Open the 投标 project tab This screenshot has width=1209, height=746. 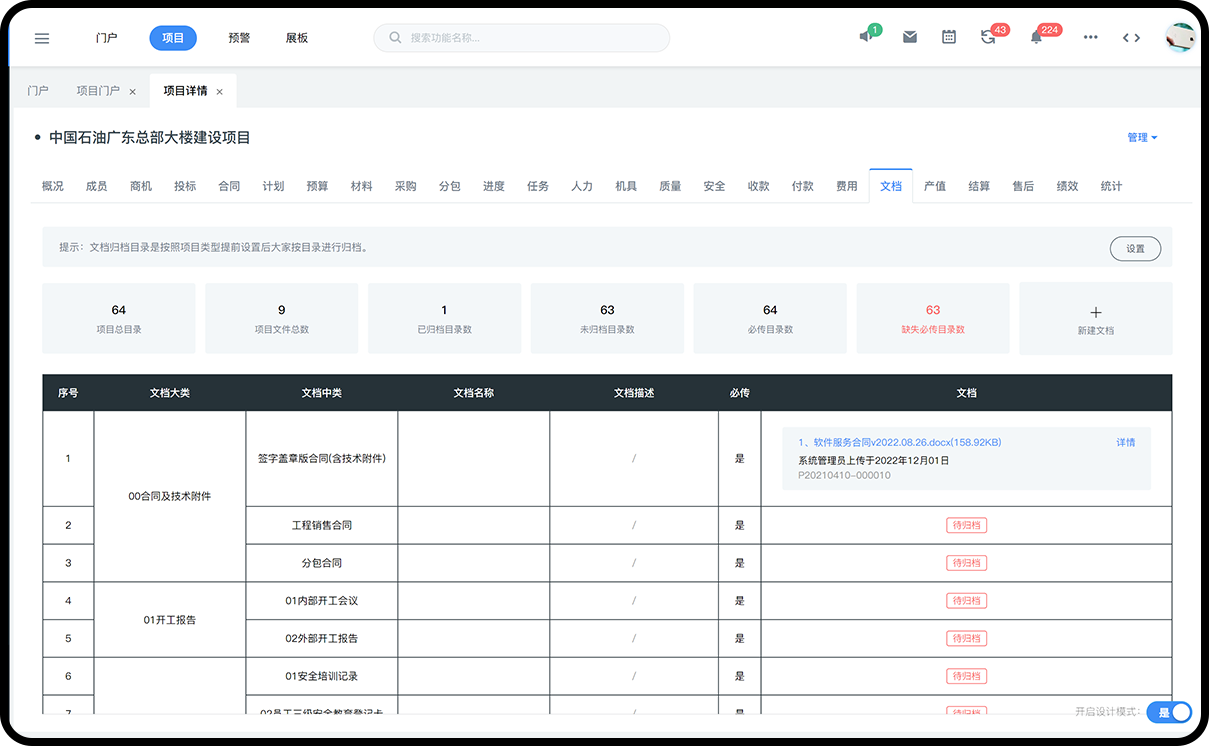(185, 186)
